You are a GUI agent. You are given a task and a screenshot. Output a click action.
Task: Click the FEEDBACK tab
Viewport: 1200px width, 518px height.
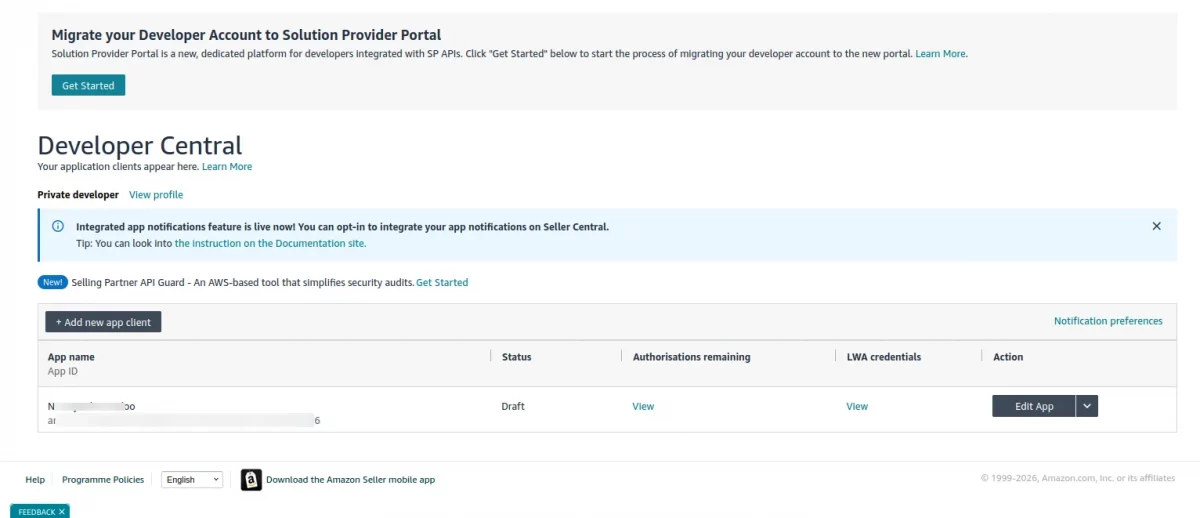click(x=36, y=511)
